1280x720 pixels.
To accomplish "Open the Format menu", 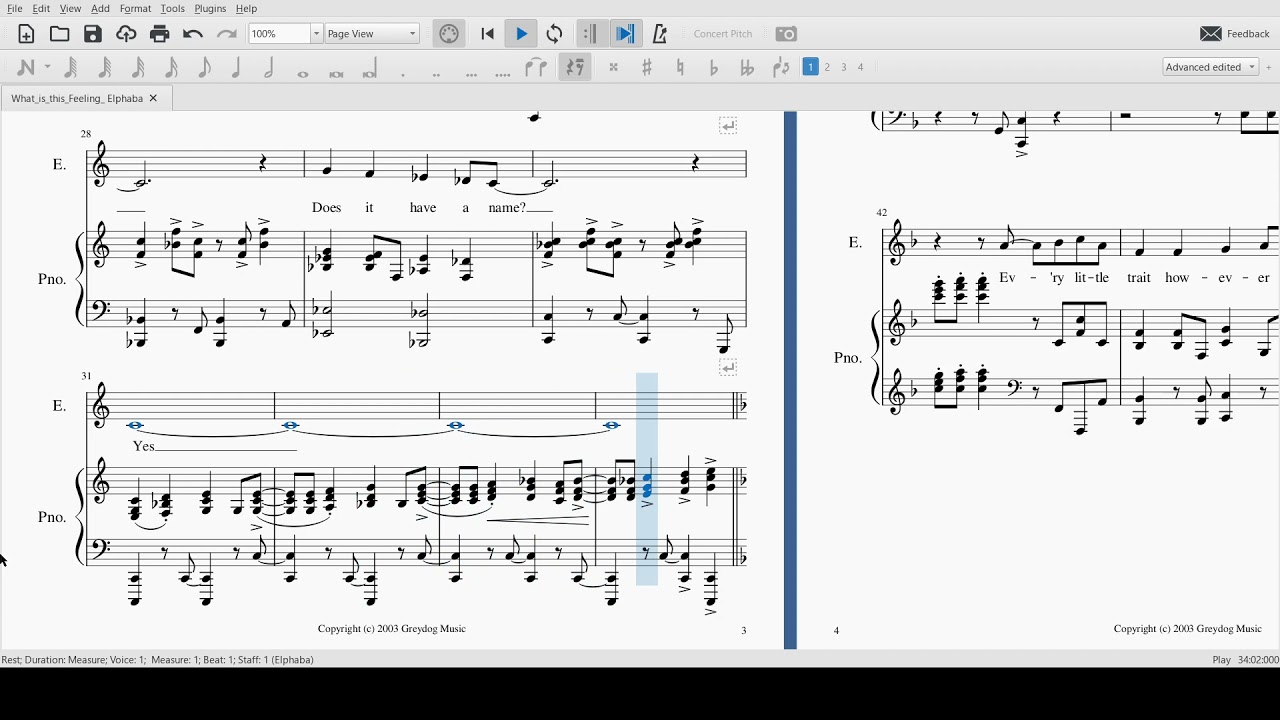I will pos(135,9).
